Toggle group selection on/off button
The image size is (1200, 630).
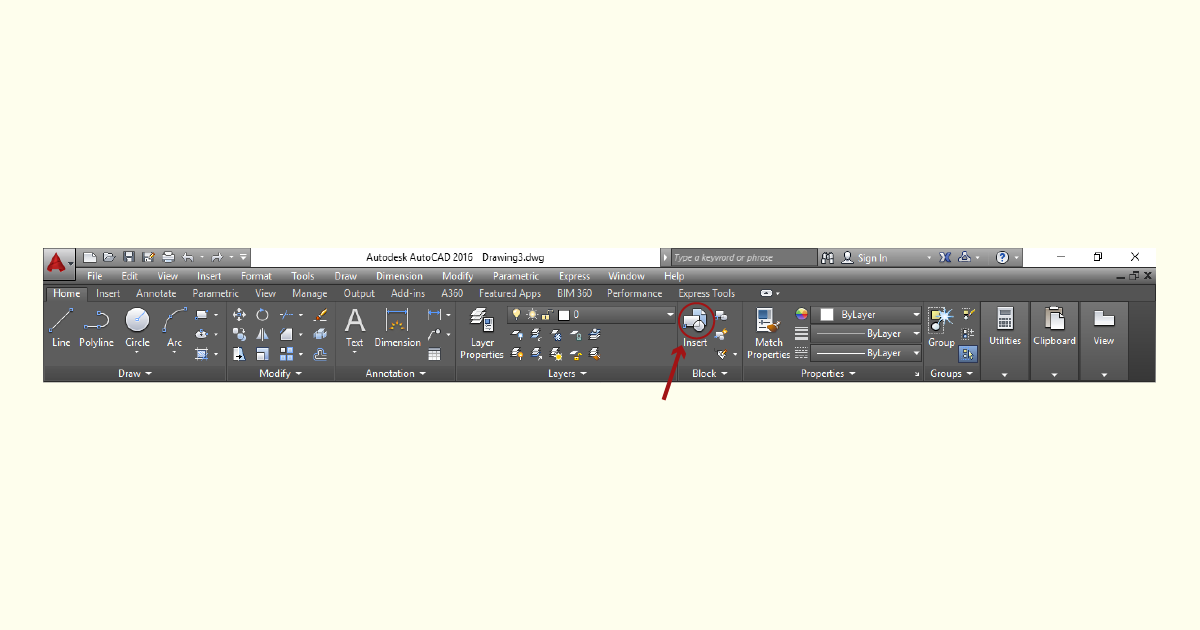[x=968, y=353]
